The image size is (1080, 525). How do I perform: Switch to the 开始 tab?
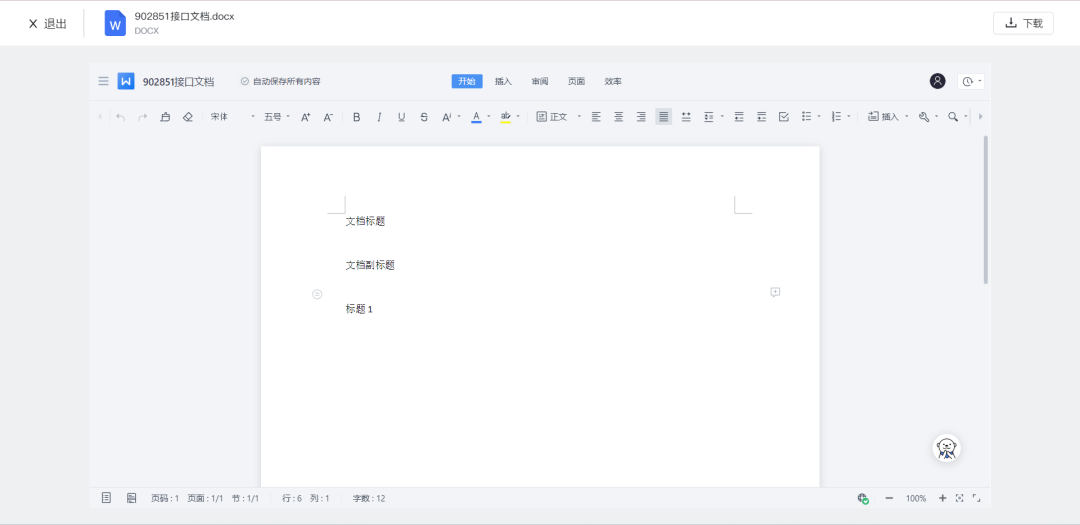(467, 81)
